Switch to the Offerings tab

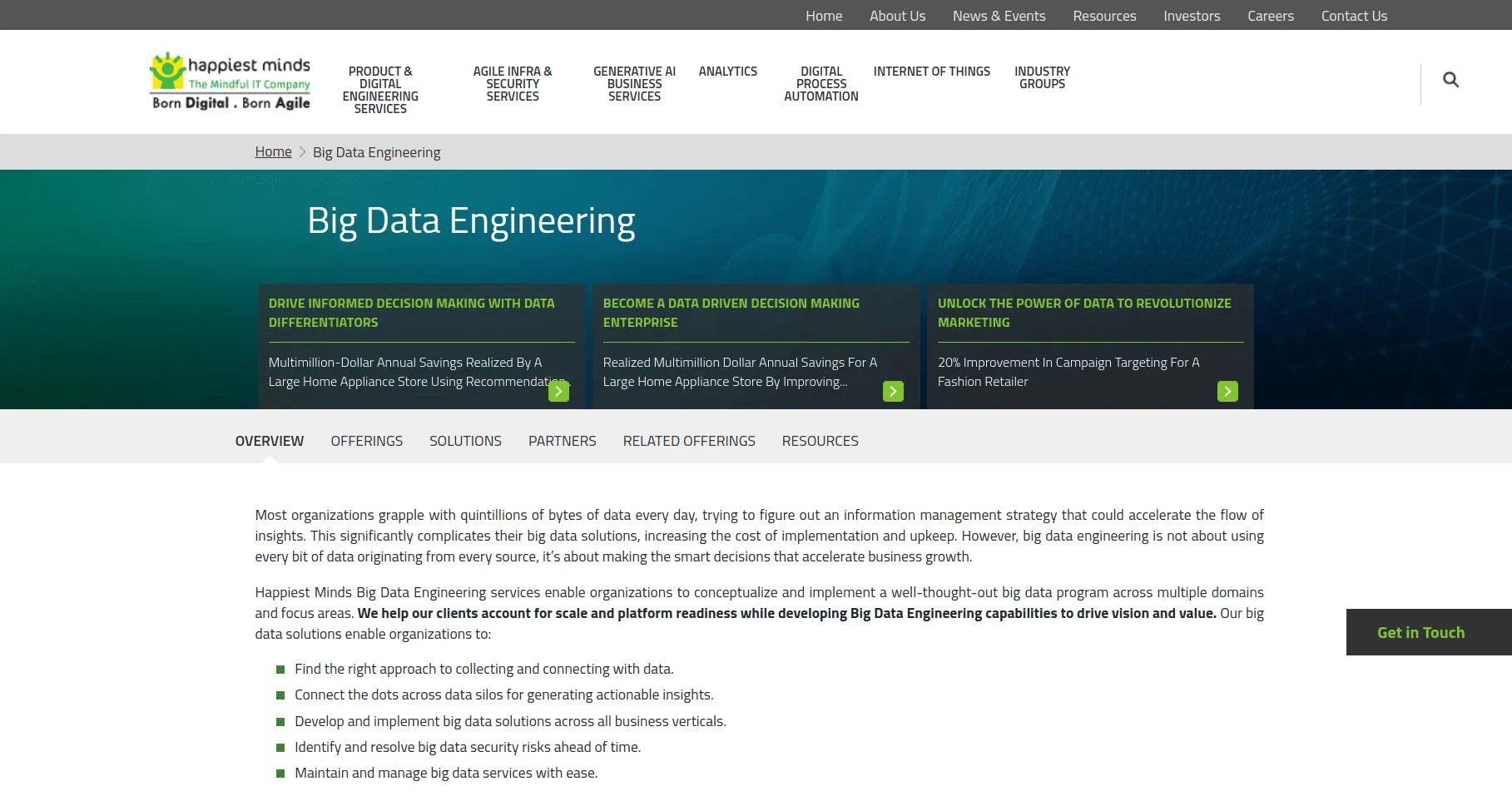[x=366, y=441]
